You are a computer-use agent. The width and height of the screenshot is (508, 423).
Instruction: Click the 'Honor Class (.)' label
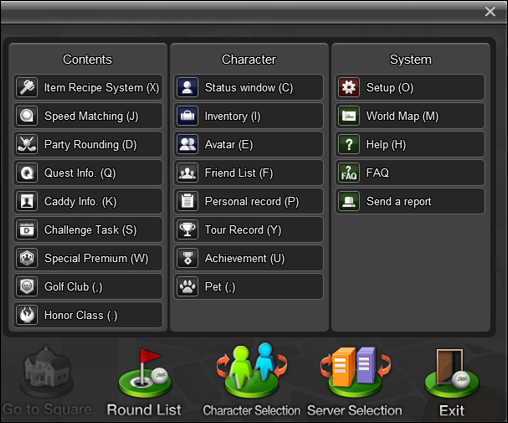[x=81, y=315]
